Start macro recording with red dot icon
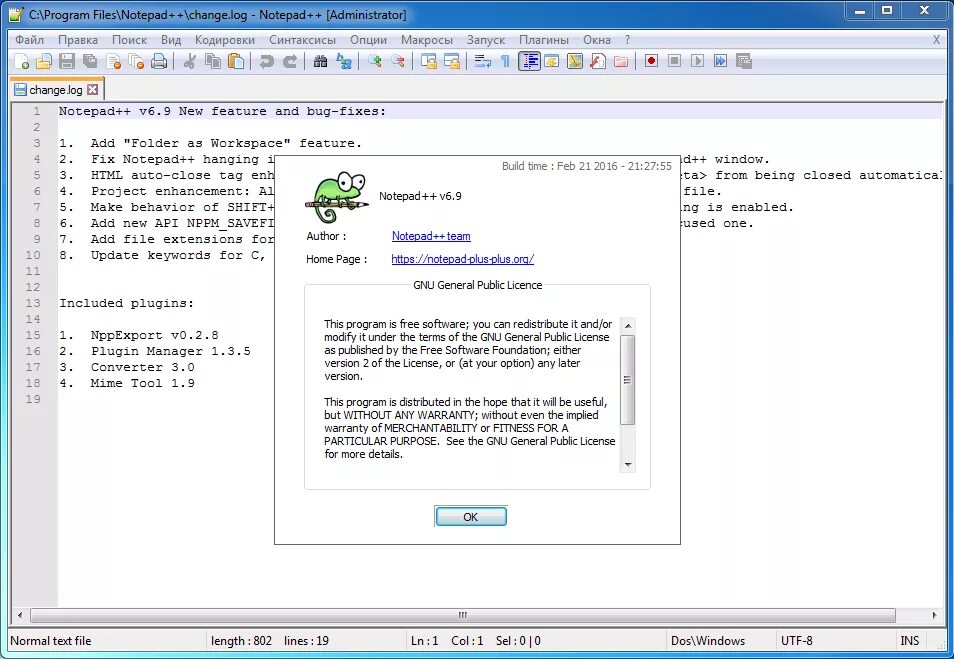This screenshot has width=954, height=659. 652,61
